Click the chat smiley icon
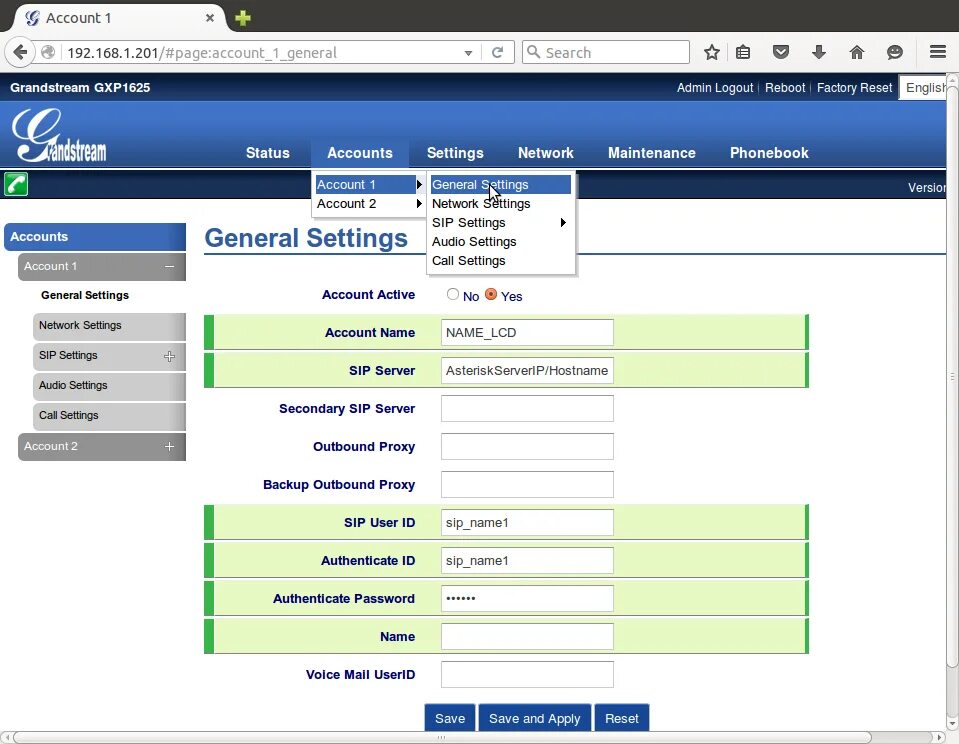Image resolution: width=959 pixels, height=744 pixels. click(x=895, y=53)
